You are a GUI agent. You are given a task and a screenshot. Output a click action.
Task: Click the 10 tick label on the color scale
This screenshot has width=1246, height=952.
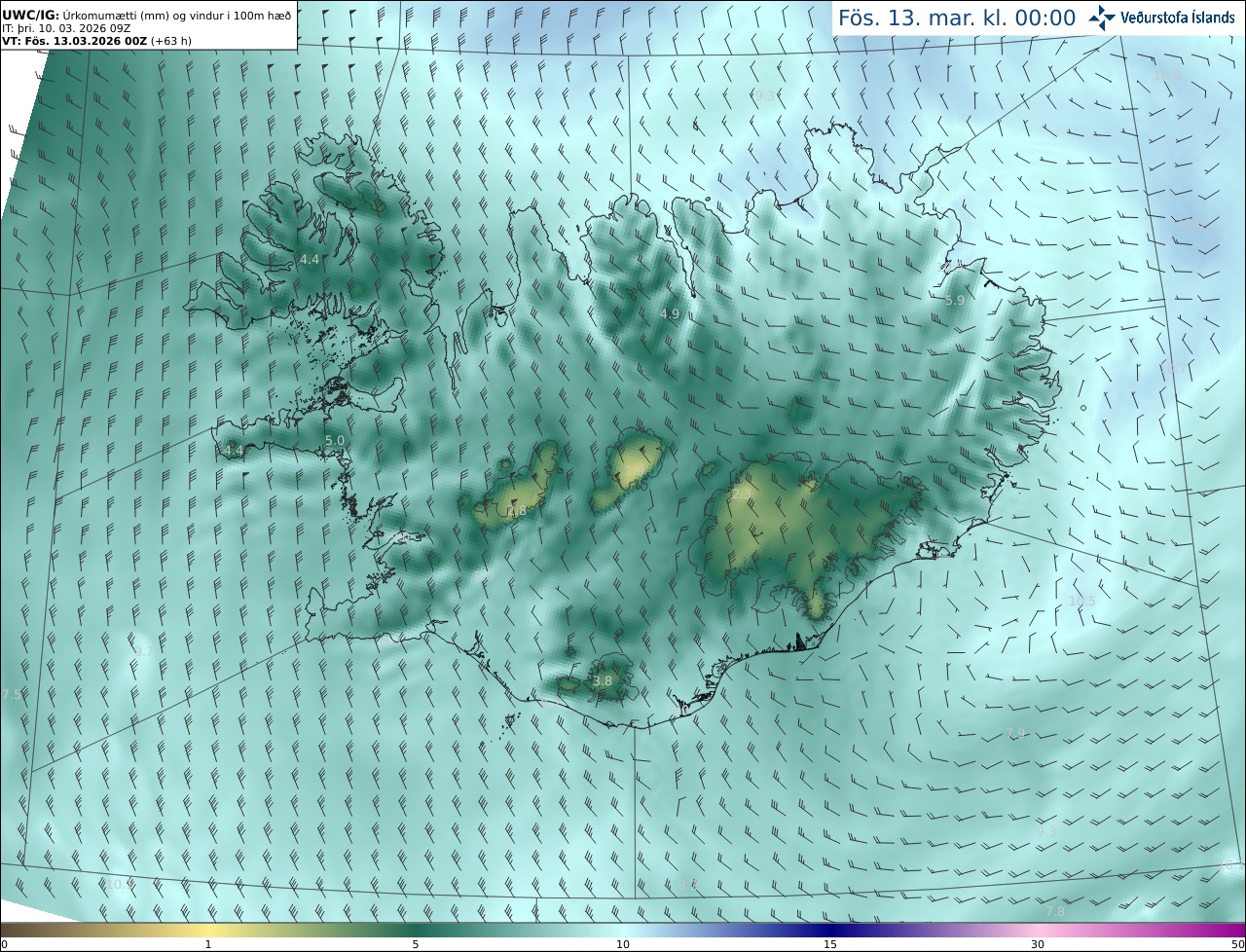pyautogui.click(x=623, y=944)
